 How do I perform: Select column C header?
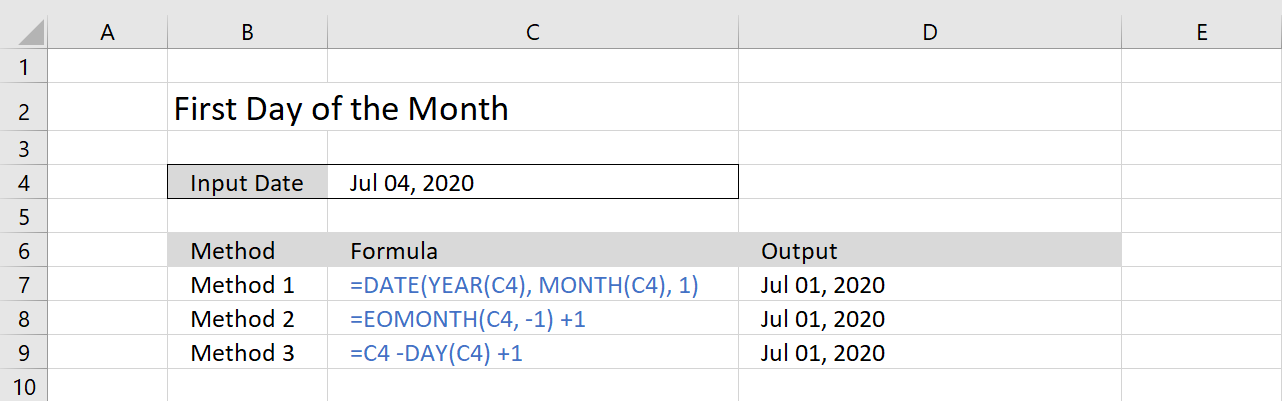[x=532, y=33]
